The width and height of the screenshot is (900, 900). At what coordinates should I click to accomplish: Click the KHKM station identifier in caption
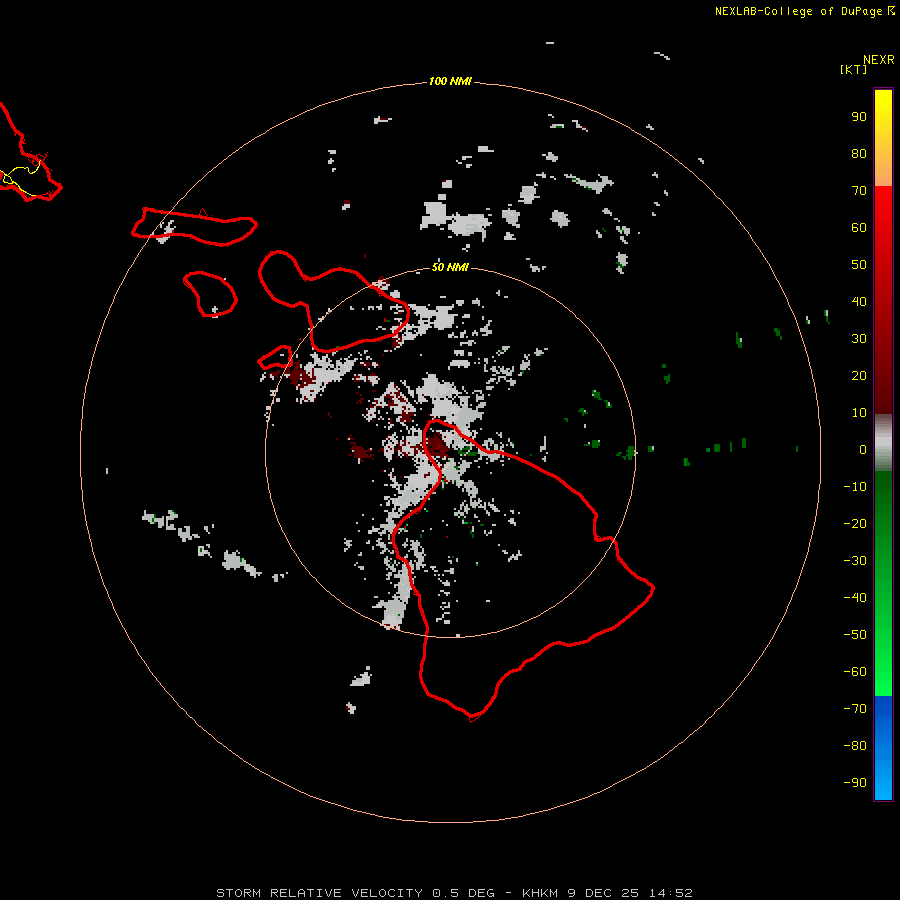540,893
